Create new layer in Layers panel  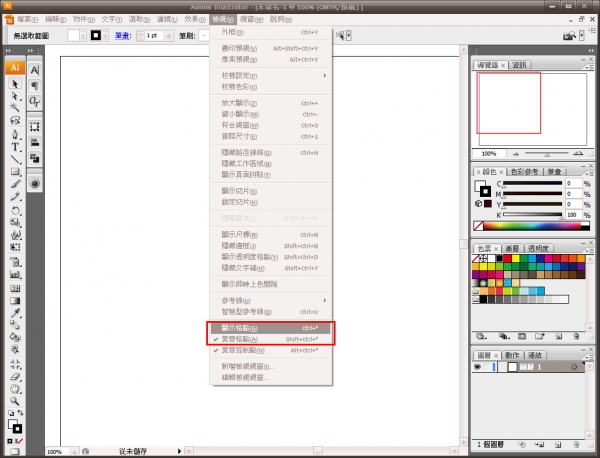click(558, 445)
